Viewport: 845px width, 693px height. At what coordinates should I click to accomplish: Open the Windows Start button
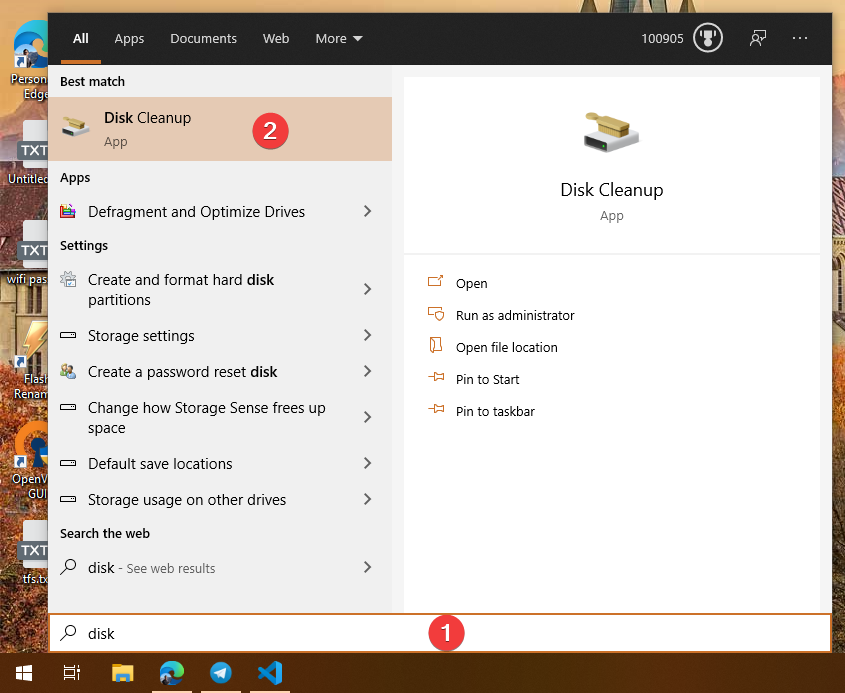pos(24,673)
